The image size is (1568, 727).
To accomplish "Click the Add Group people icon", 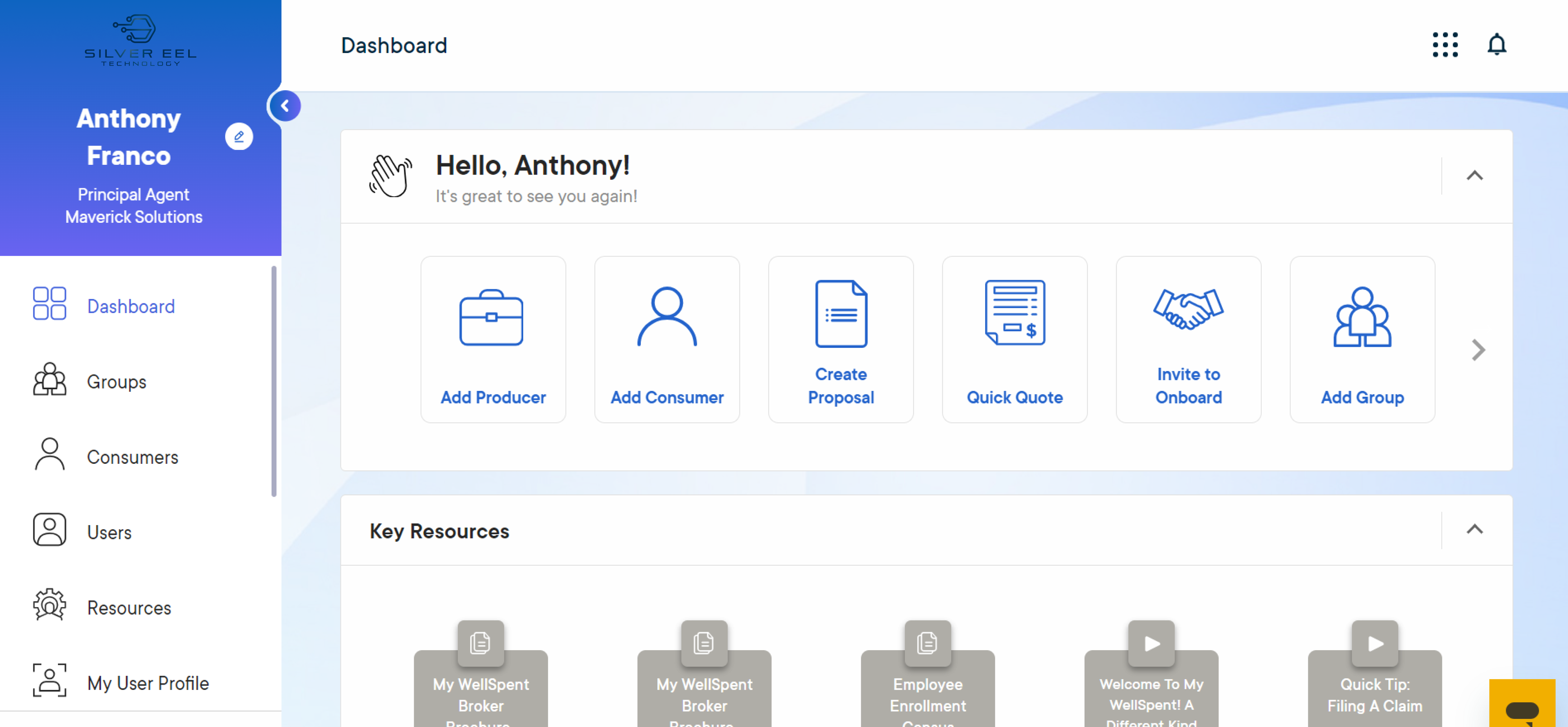I will 1362,317.
